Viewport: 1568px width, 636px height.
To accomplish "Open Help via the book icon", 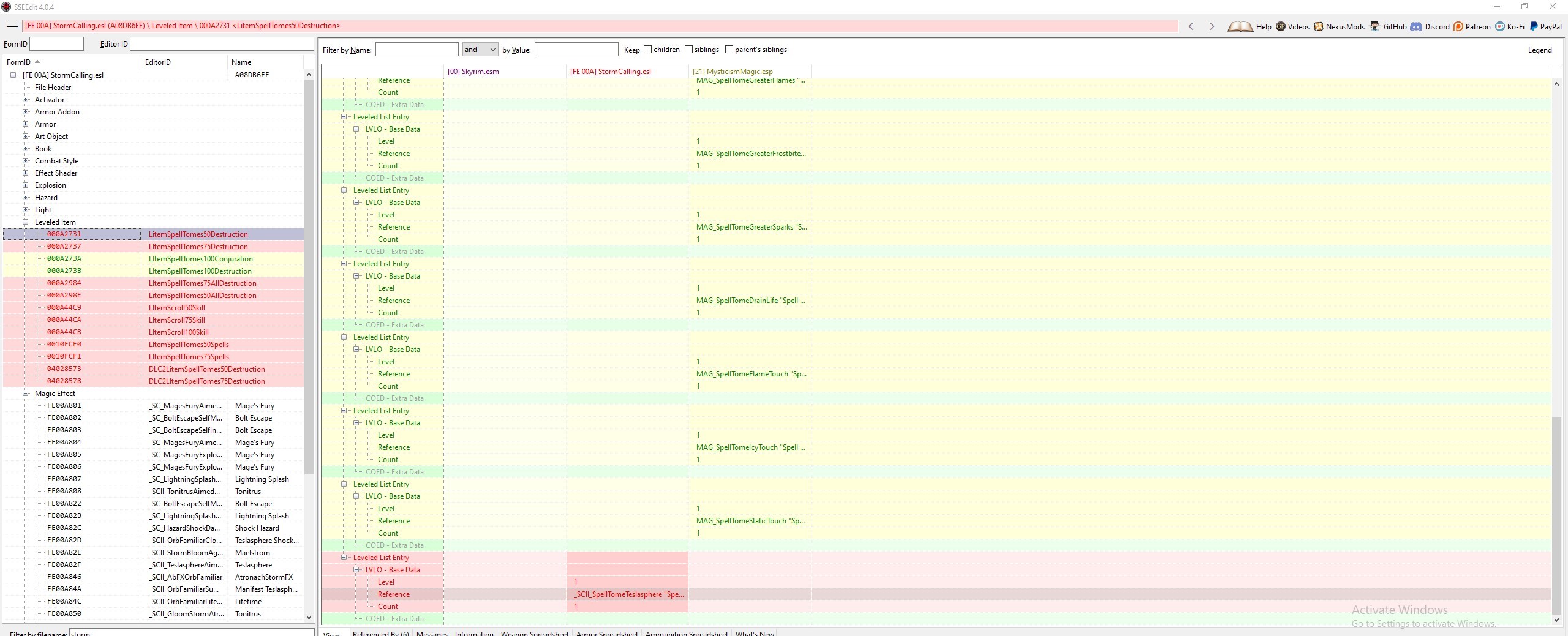I will point(1240,26).
